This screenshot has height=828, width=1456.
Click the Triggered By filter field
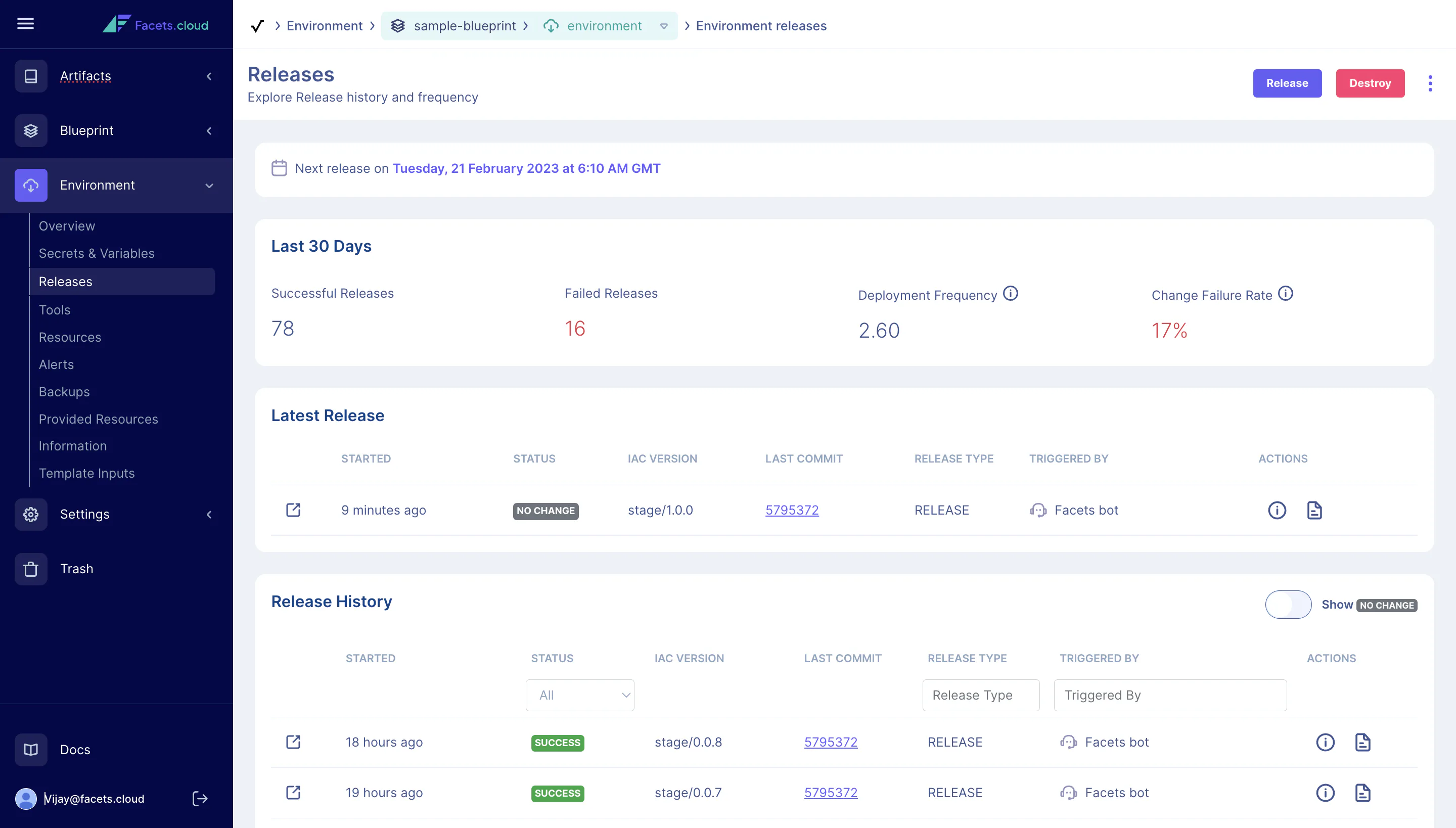coord(1170,695)
